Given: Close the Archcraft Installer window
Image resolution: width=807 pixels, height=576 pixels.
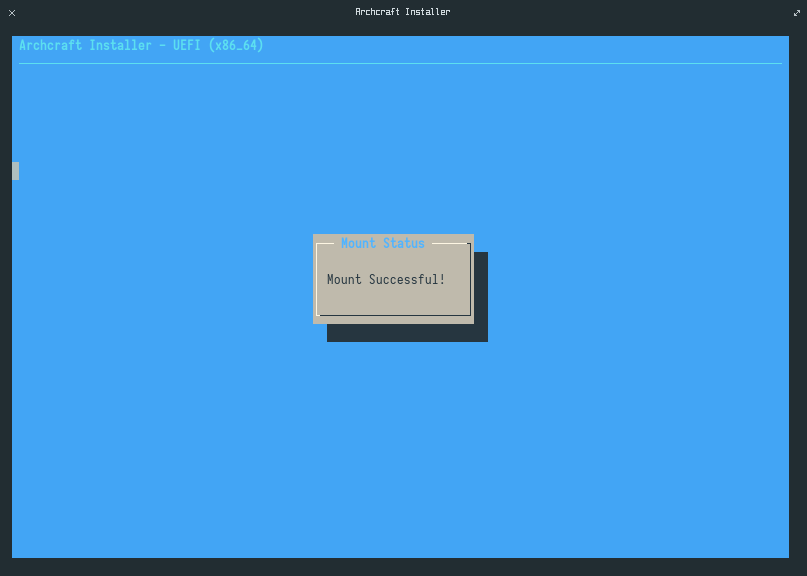Looking at the screenshot, I should click(12, 13).
